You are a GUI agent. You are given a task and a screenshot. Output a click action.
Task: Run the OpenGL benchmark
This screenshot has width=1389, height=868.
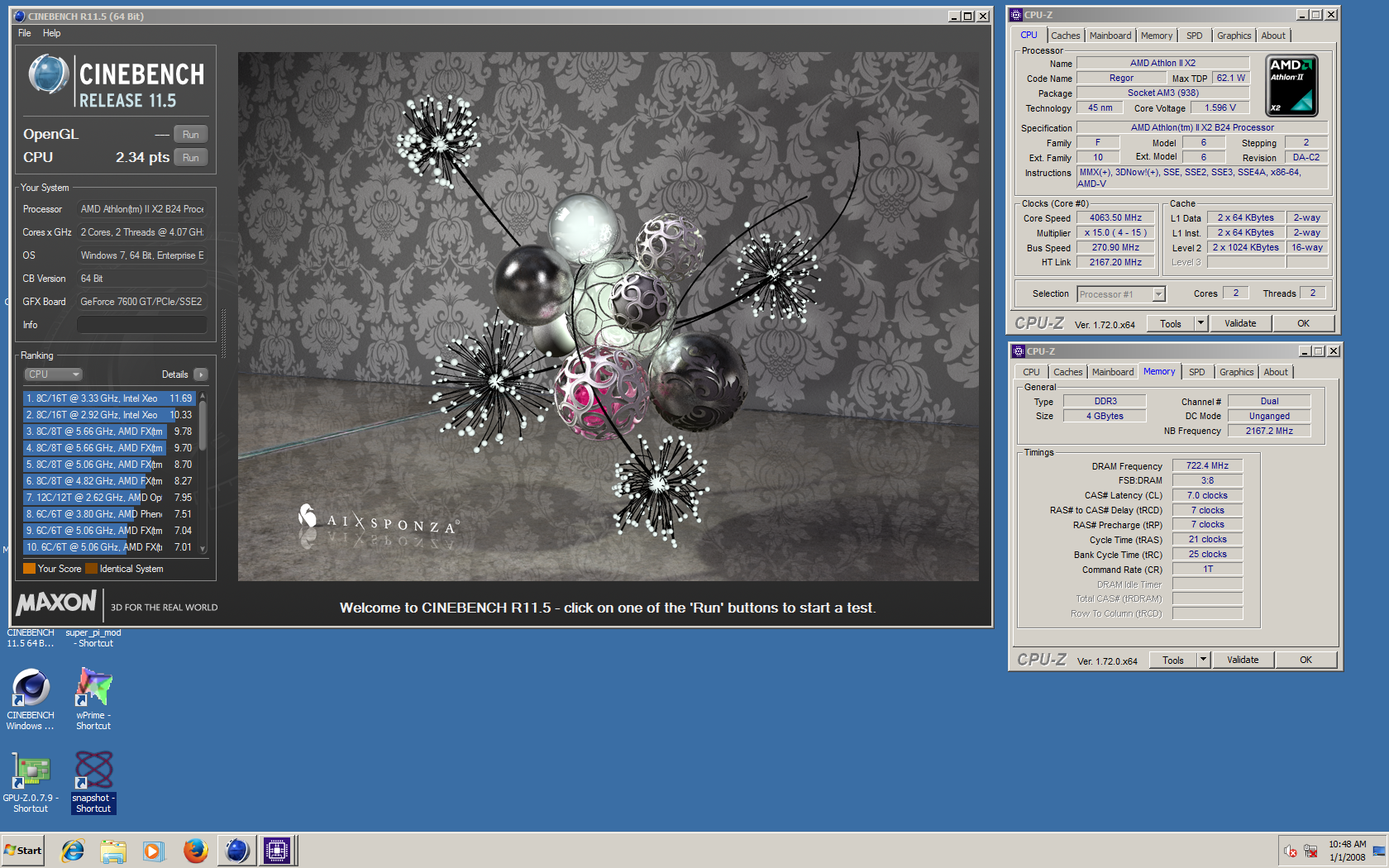point(191,135)
